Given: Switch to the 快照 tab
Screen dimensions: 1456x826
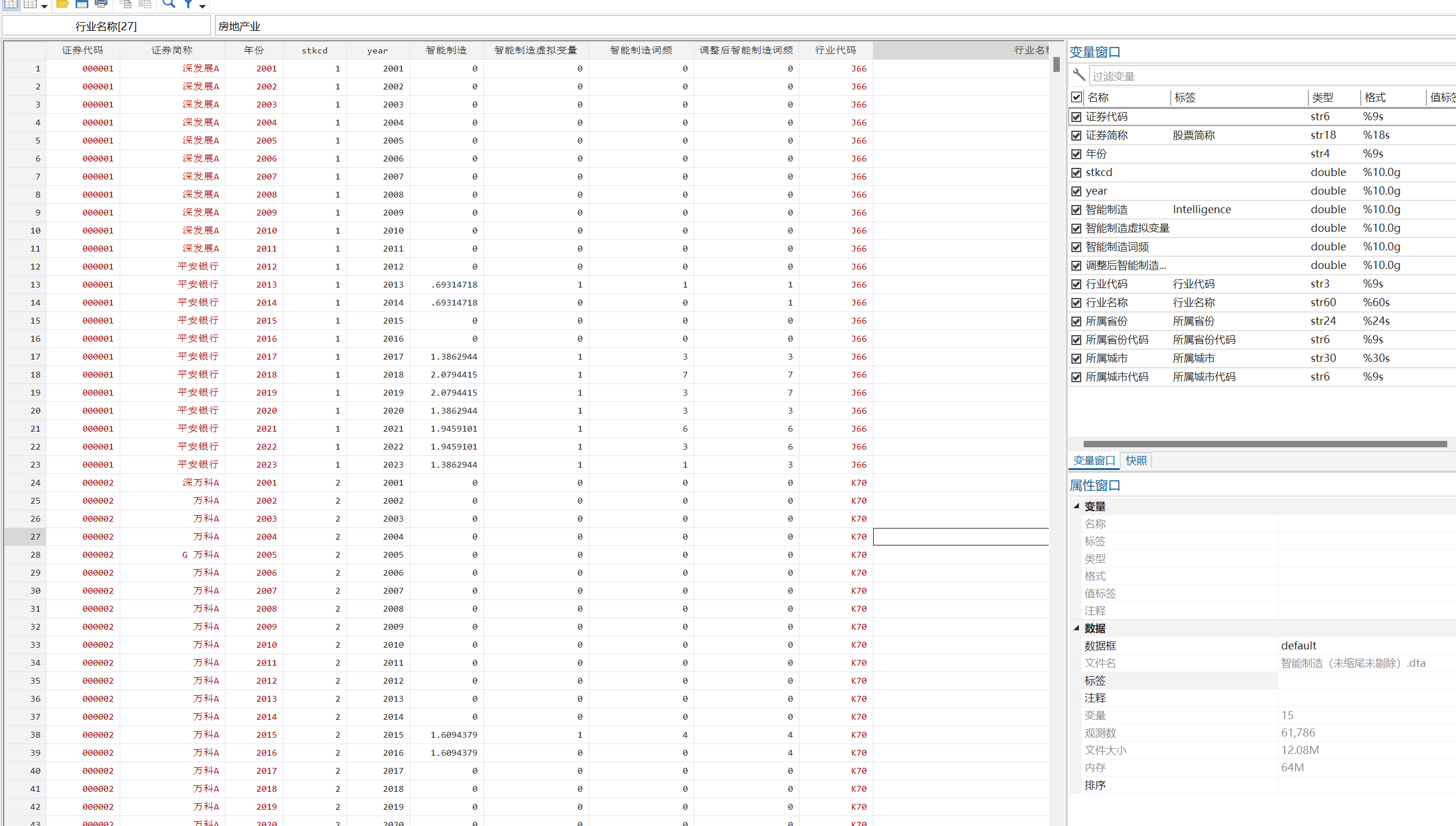Looking at the screenshot, I should 1136,461.
